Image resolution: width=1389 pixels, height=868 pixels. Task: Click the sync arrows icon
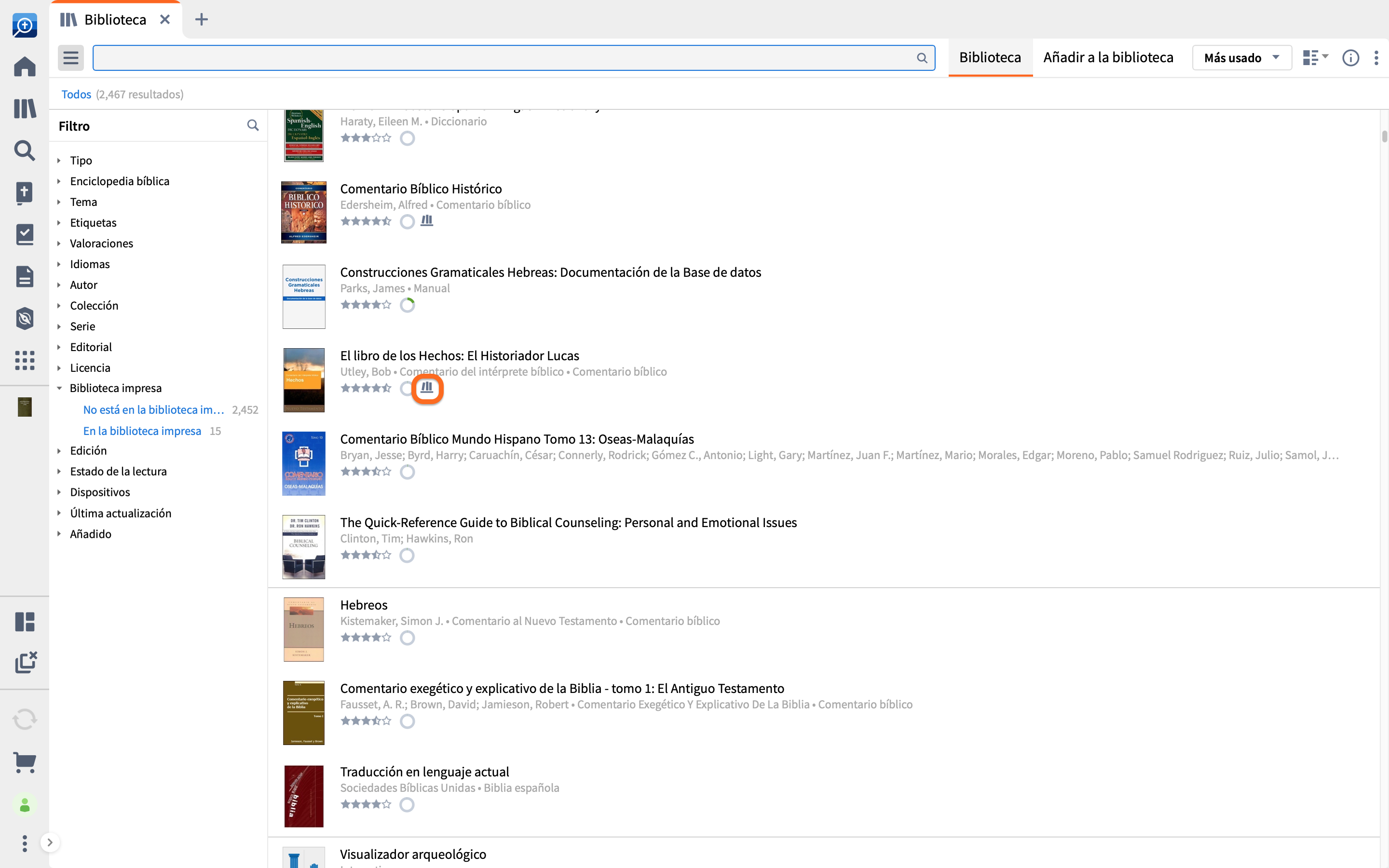[25, 719]
